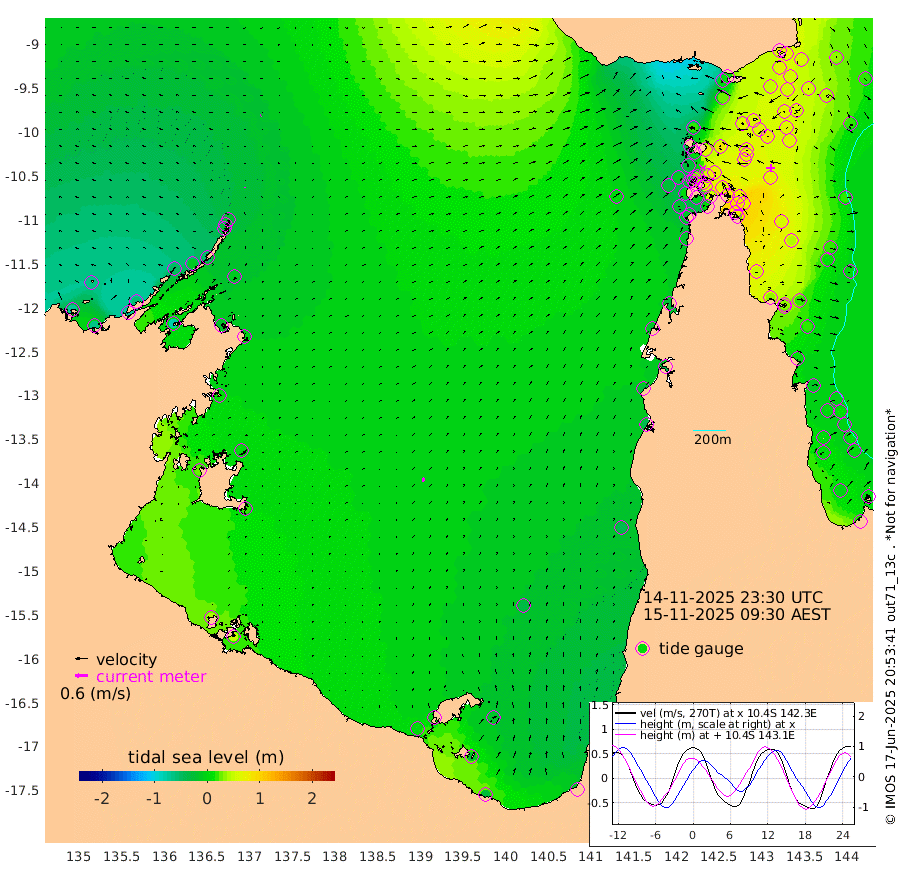This screenshot has width=900, height=878.
Task: Click the '-17.5' latitude axis label
Action: pos(22,791)
